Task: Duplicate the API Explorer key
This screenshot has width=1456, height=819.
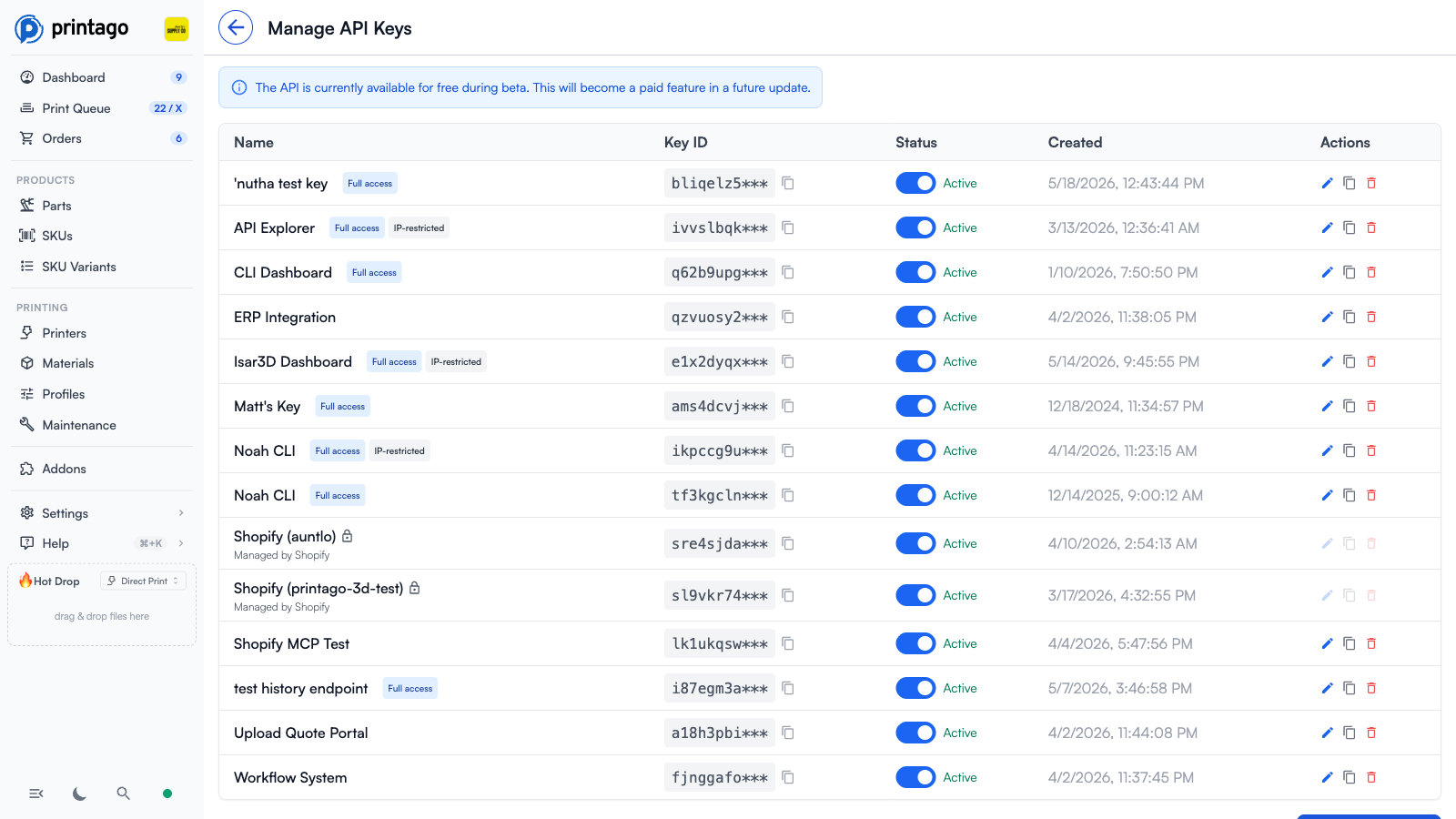Action: pyautogui.click(x=1350, y=228)
